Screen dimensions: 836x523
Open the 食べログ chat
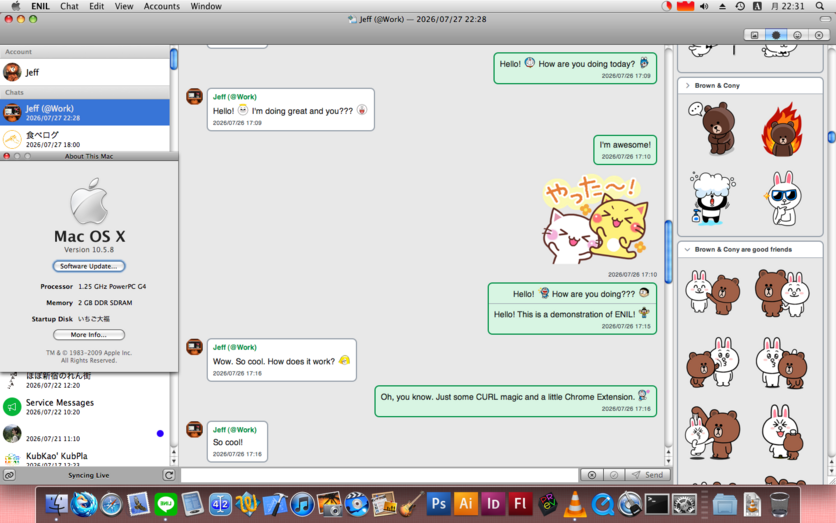[x=85, y=139]
